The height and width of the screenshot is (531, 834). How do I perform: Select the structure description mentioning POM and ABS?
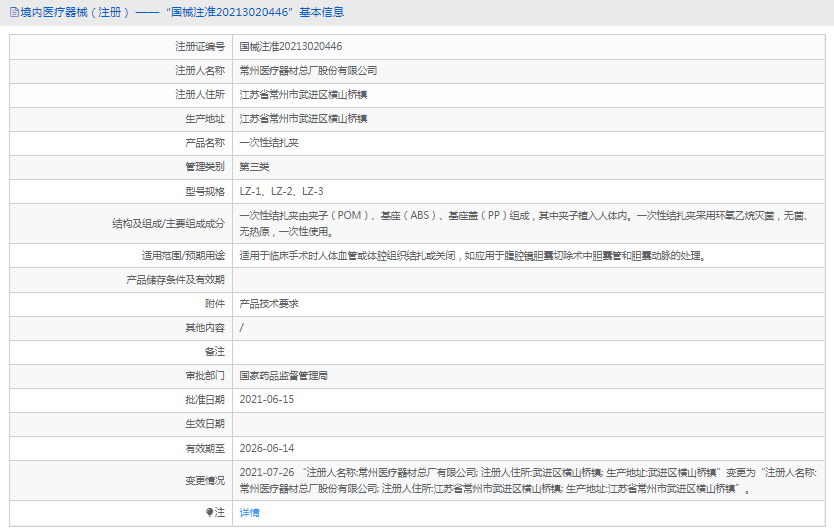click(x=526, y=223)
